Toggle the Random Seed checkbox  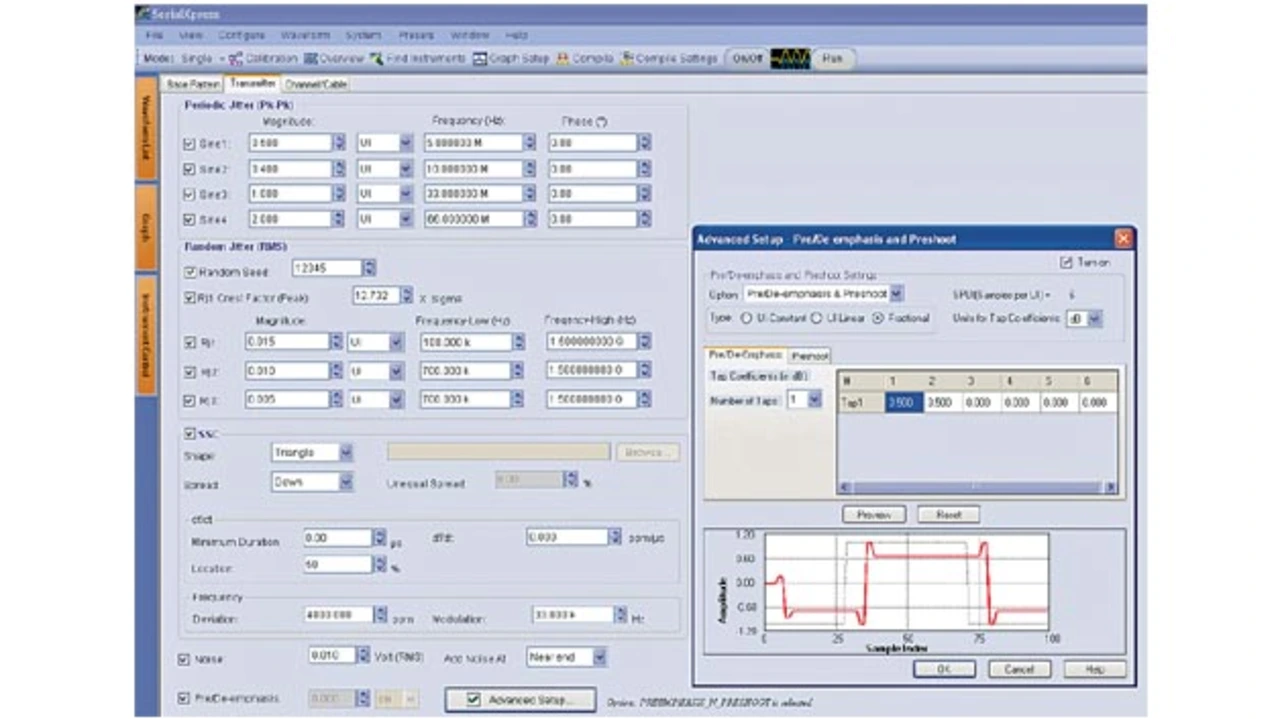191,271
